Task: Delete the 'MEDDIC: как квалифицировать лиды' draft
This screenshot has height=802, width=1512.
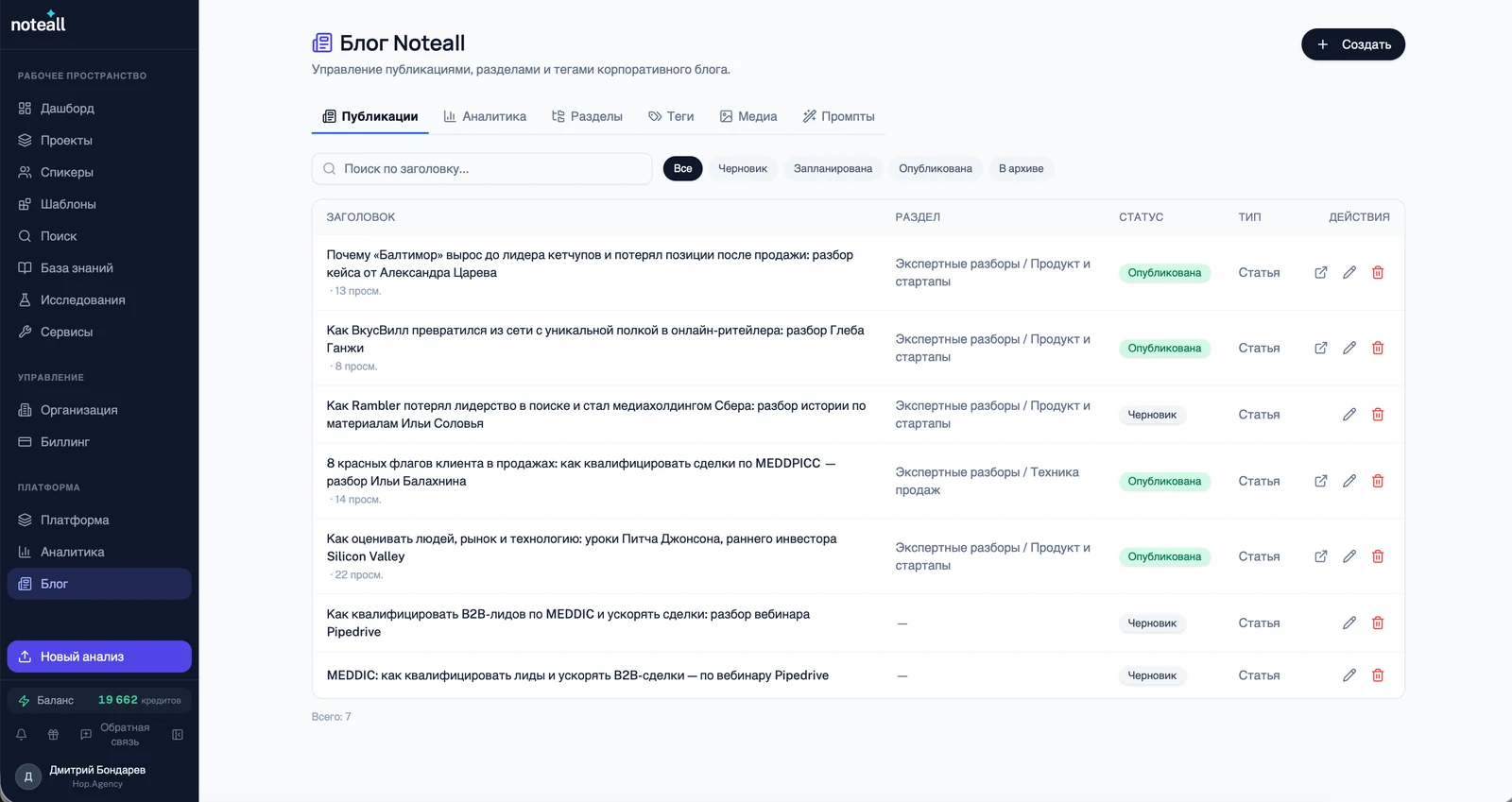Action: tap(1378, 676)
